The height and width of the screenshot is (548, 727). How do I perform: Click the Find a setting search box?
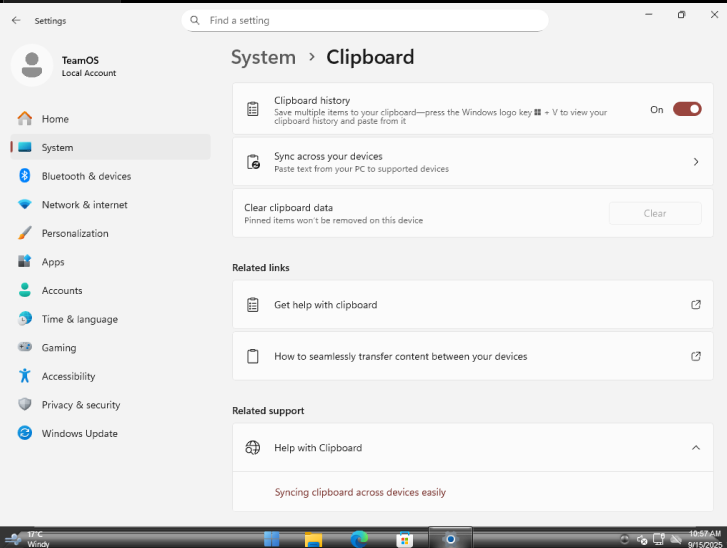[365, 20]
